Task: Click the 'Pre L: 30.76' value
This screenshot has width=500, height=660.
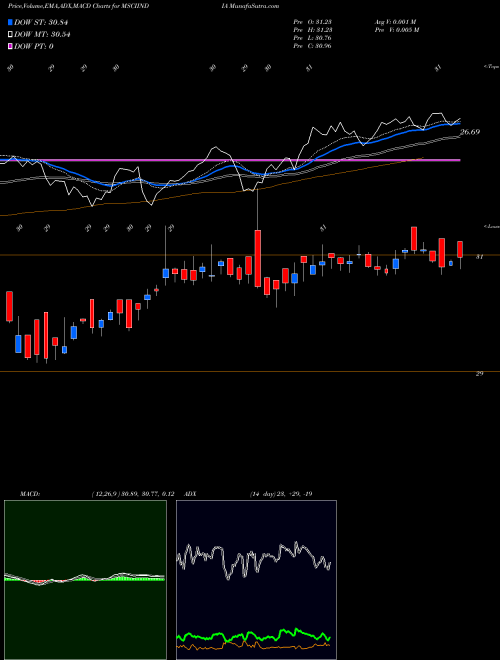Action: pos(313,38)
